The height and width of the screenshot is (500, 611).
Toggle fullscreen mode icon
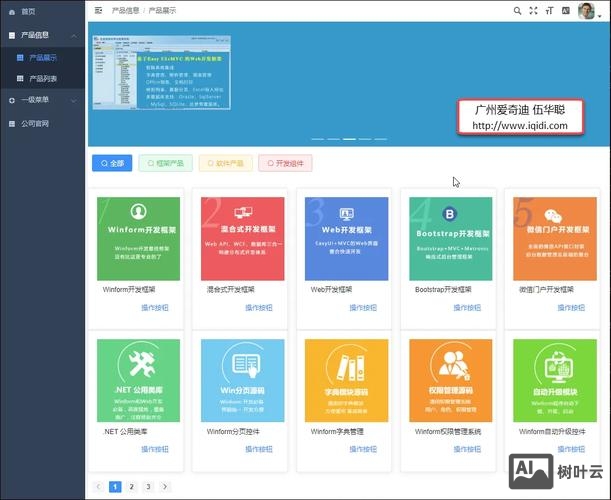(533, 11)
